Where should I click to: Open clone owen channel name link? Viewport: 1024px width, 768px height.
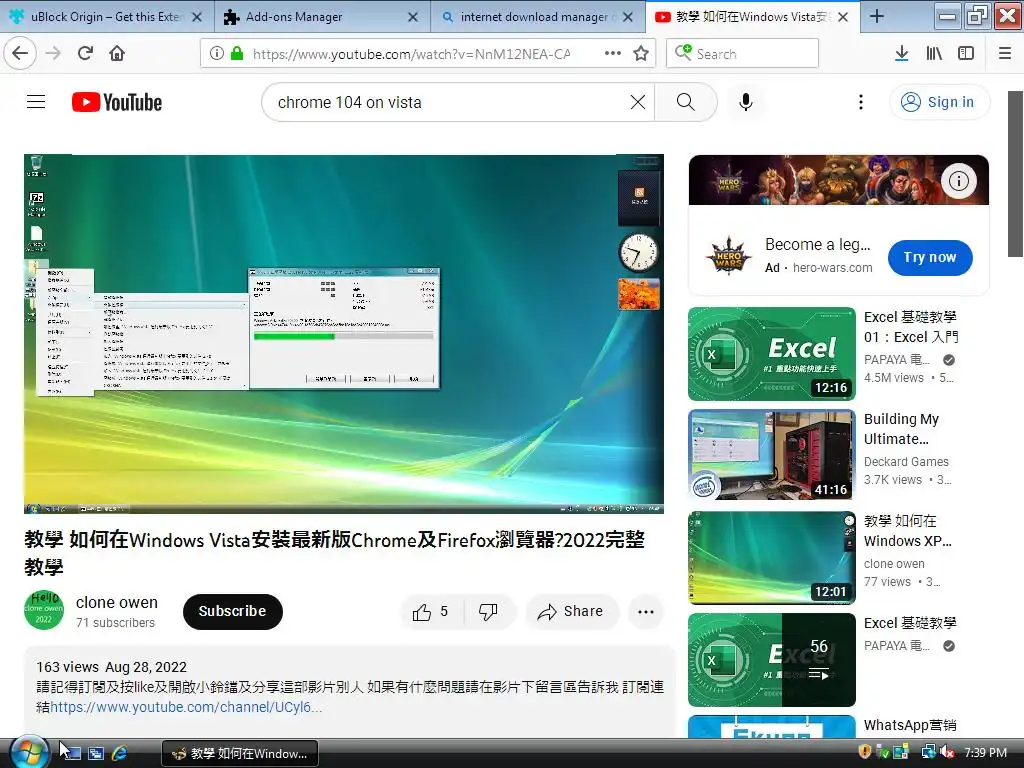(x=117, y=602)
